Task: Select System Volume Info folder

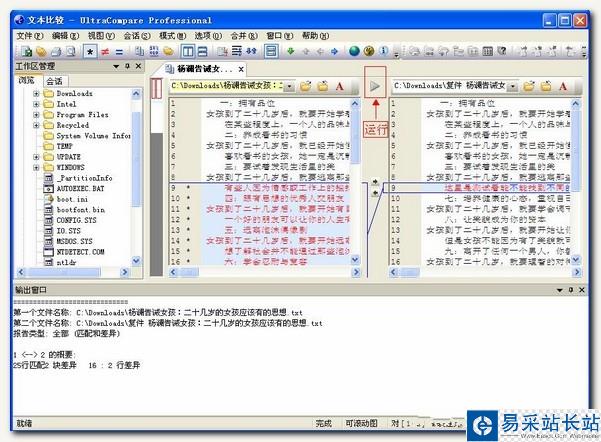Action: click(x=93, y=136)
